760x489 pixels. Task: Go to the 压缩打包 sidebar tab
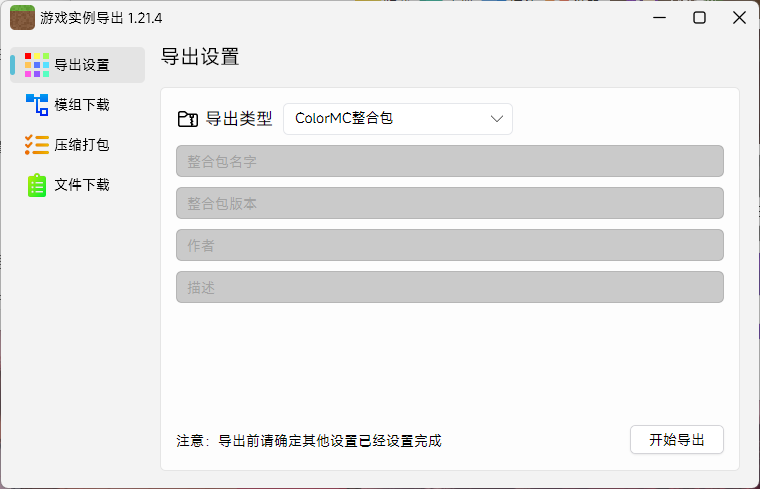pos(80,145)
